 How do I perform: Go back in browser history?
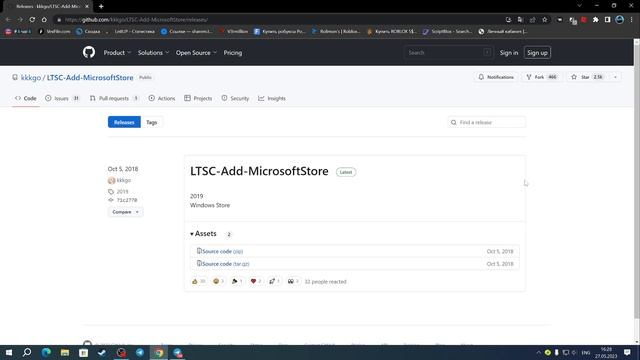point(8,20)
